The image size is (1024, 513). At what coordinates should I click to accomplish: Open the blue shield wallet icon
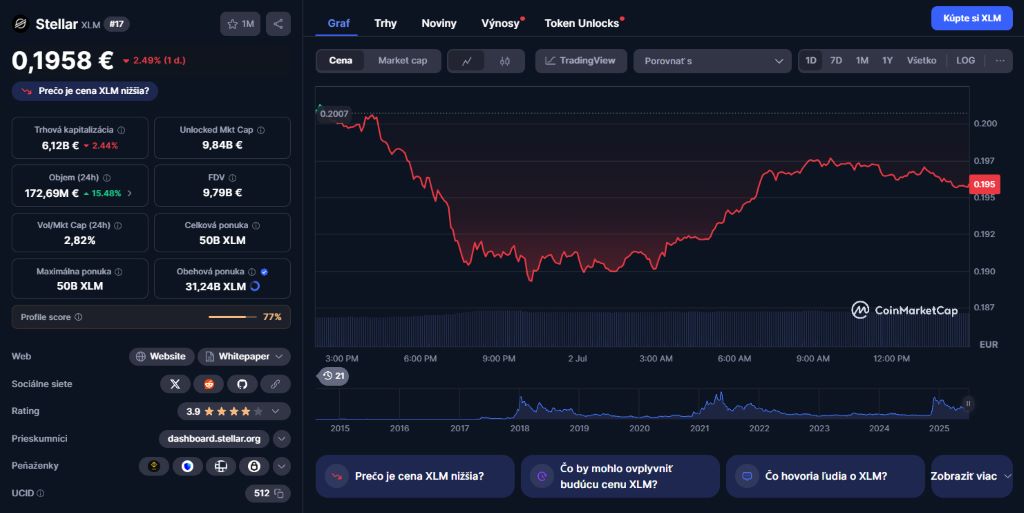(187, 466)
